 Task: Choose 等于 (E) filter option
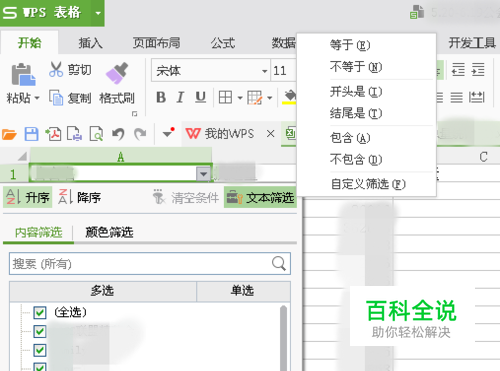click(x=366, y=45)
